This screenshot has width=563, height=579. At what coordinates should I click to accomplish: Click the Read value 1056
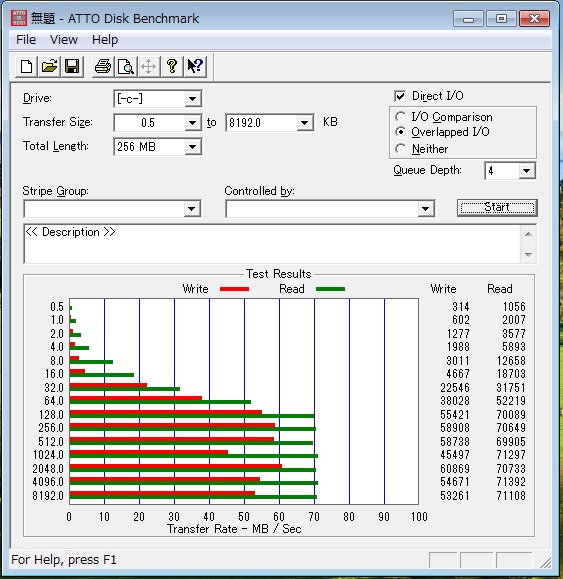click(514, 306)
